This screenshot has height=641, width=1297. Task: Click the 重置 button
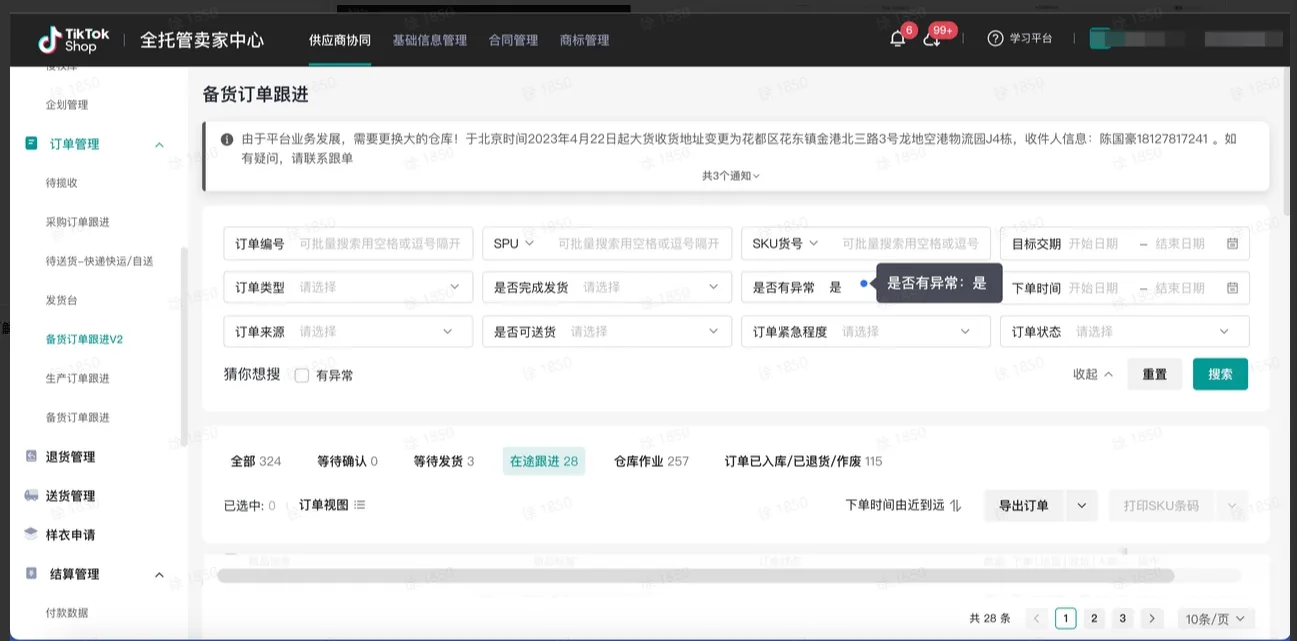(x=1155, y=374)
